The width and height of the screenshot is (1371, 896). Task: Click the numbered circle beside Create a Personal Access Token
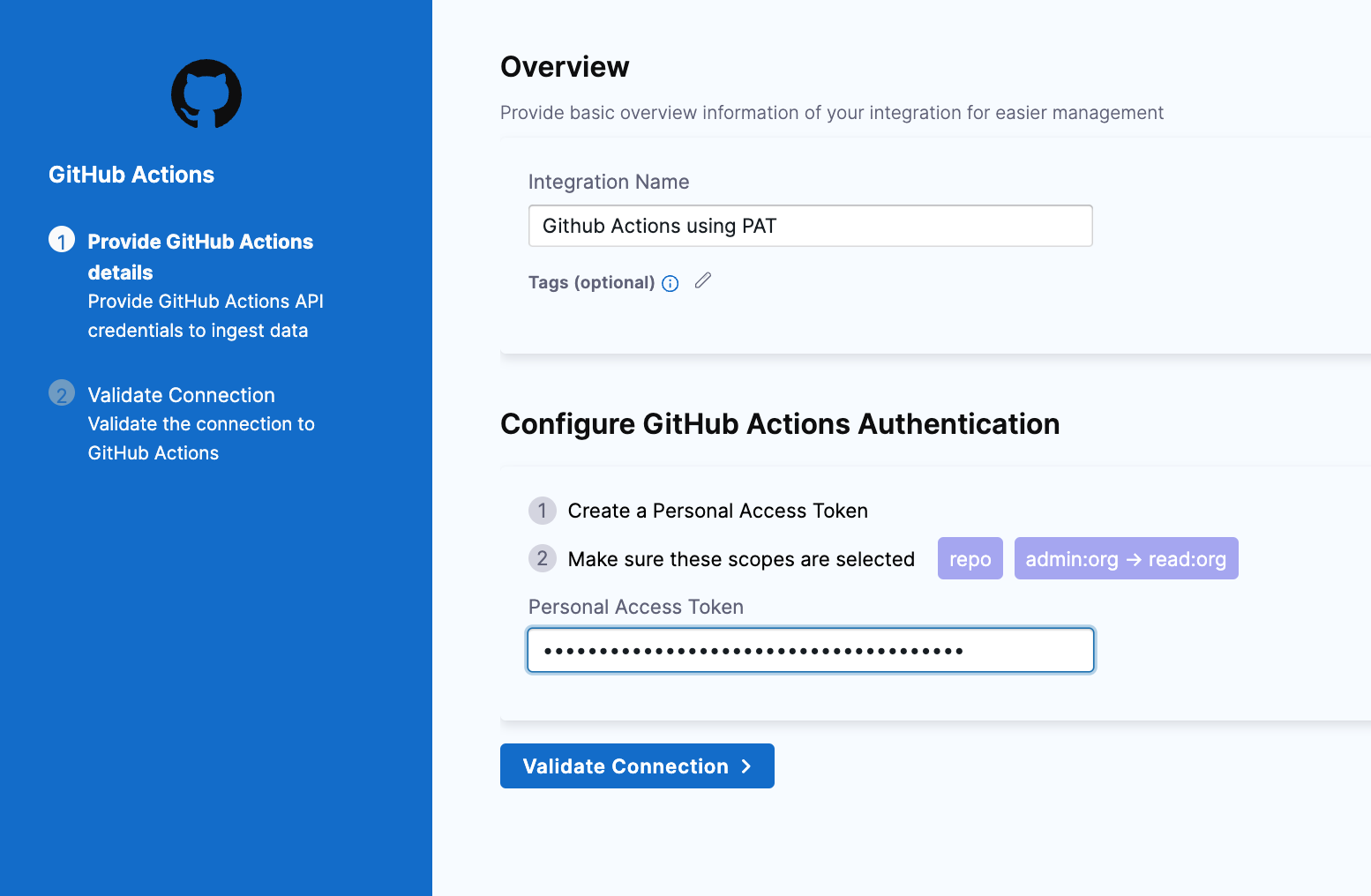542,511
